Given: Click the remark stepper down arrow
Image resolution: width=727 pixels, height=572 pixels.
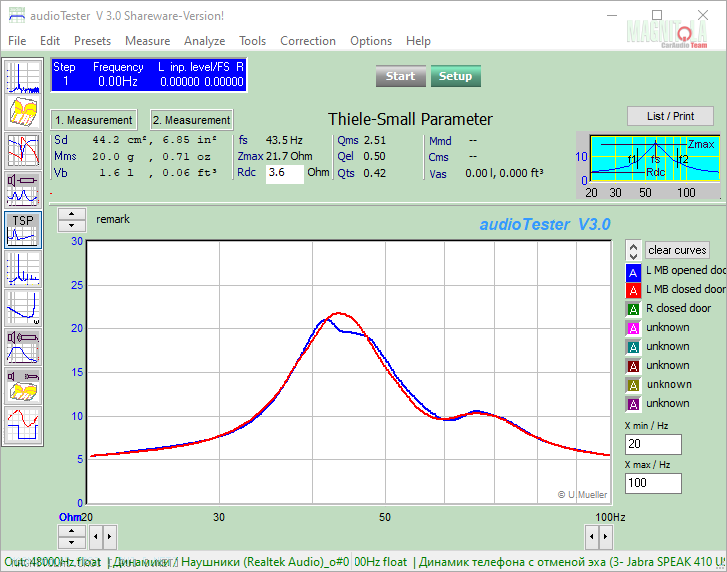Looking at the screenshot, I should point(71,225).
